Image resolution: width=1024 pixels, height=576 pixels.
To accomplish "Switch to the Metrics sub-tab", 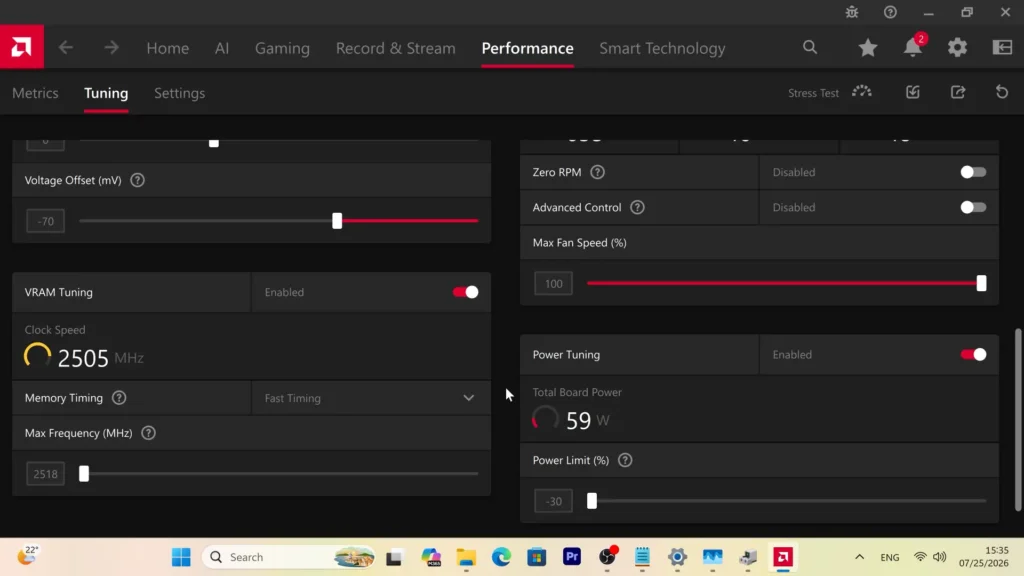I will click(x=35, y=93).
